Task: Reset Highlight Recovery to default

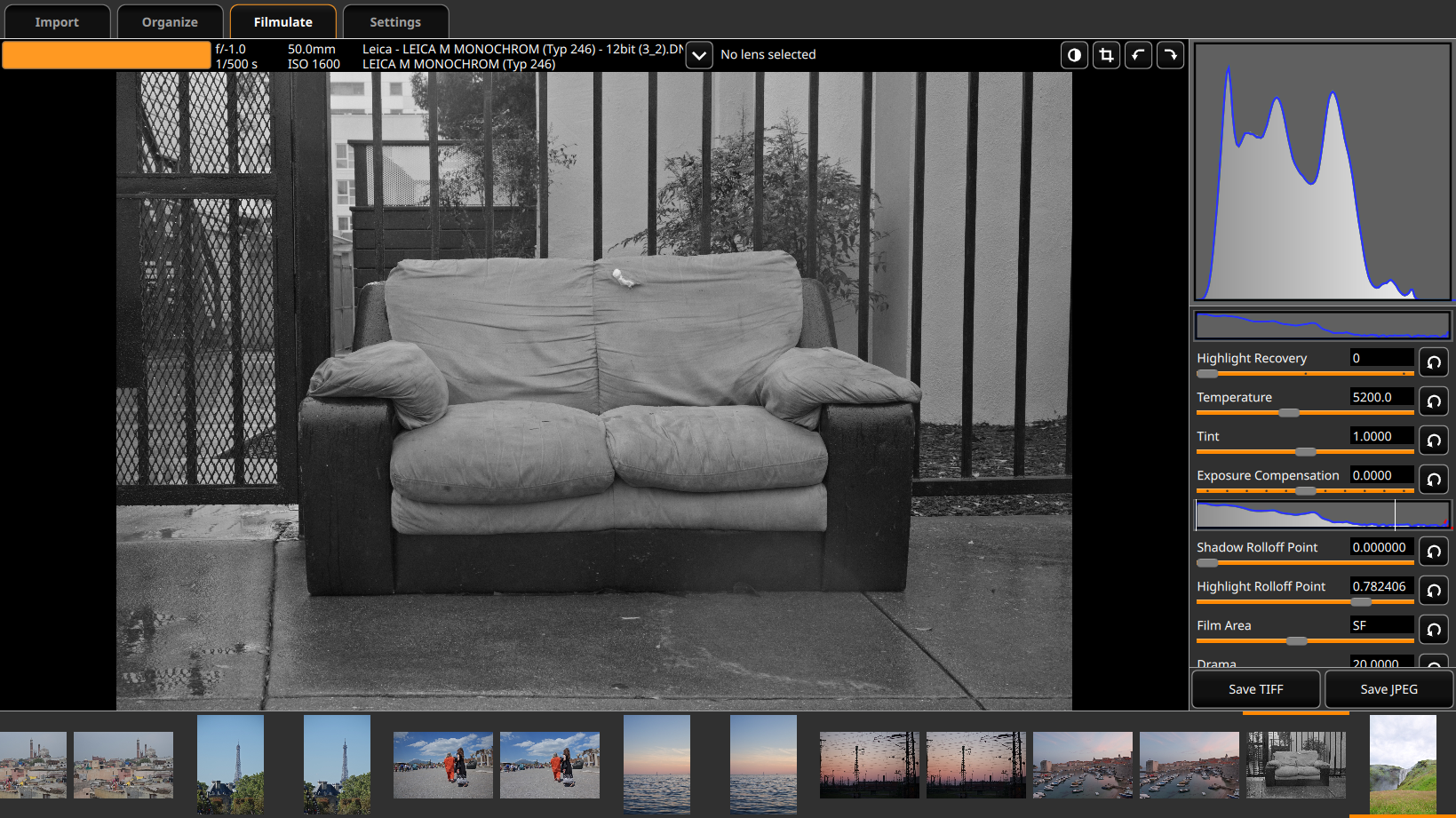Action: [1433, 362]
